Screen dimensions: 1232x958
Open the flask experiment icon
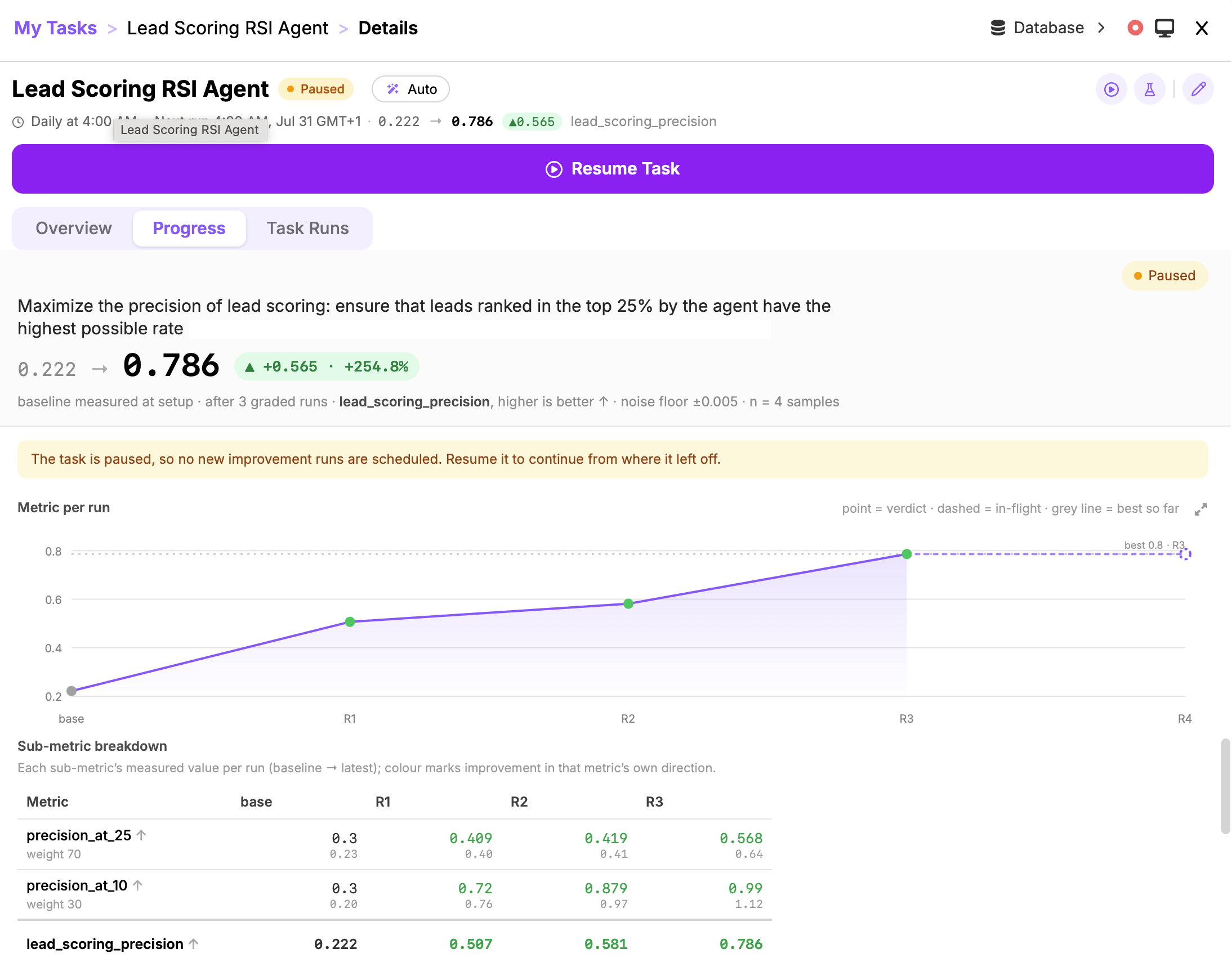[x=1150, y=89]
